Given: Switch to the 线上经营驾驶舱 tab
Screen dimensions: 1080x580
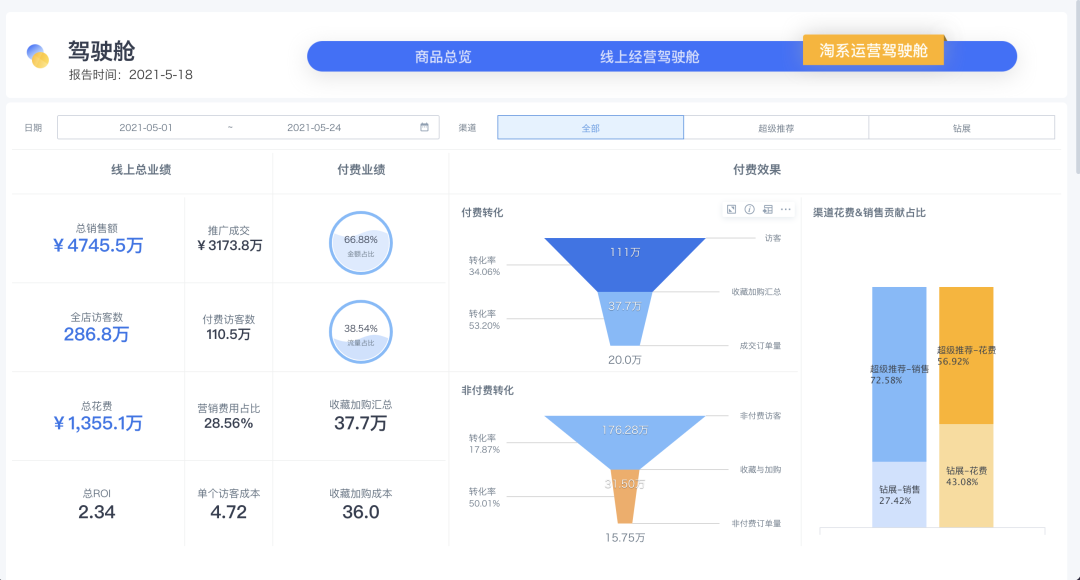Looking at the screenshot, I should click(650, 56).
